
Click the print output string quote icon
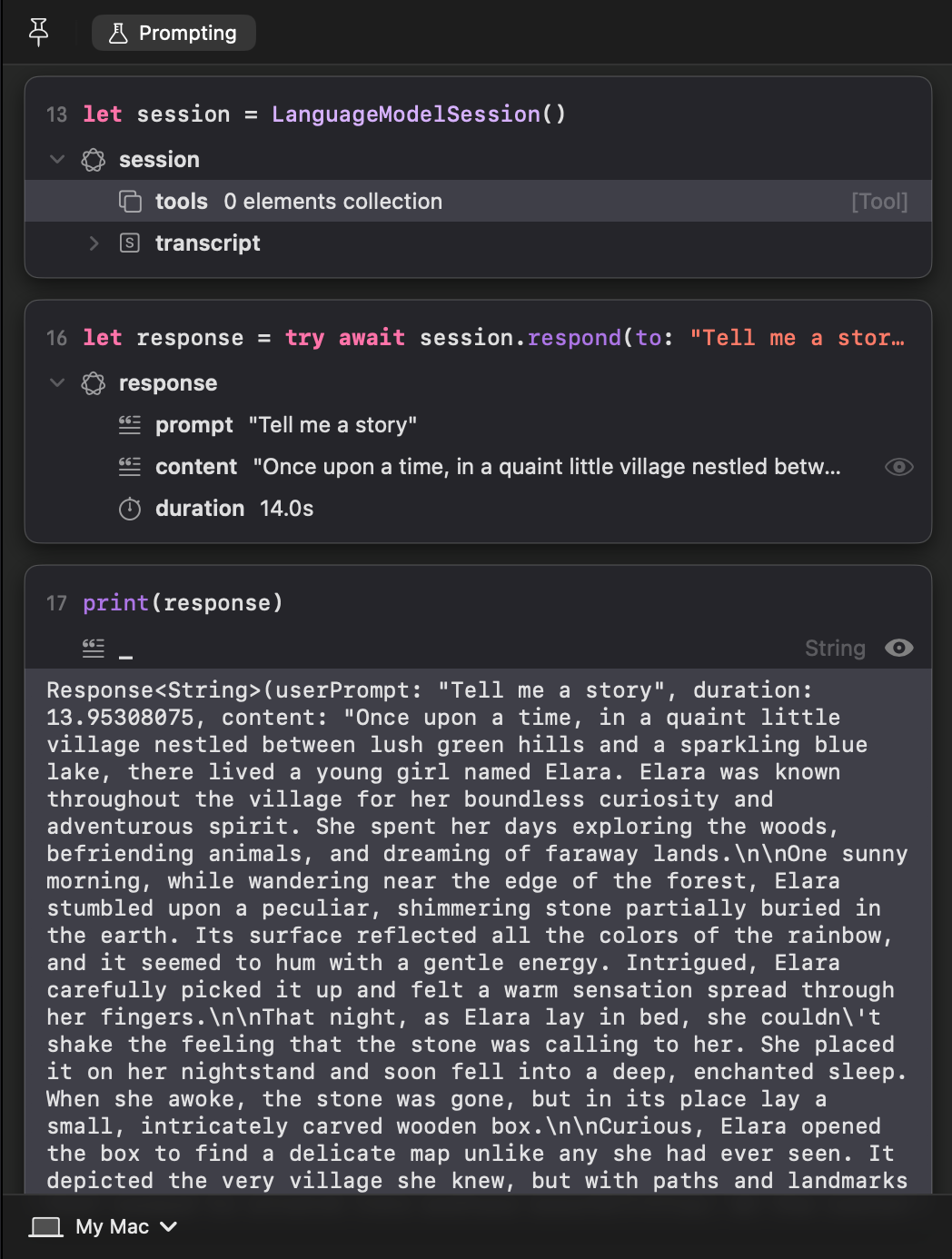point(94,648)
